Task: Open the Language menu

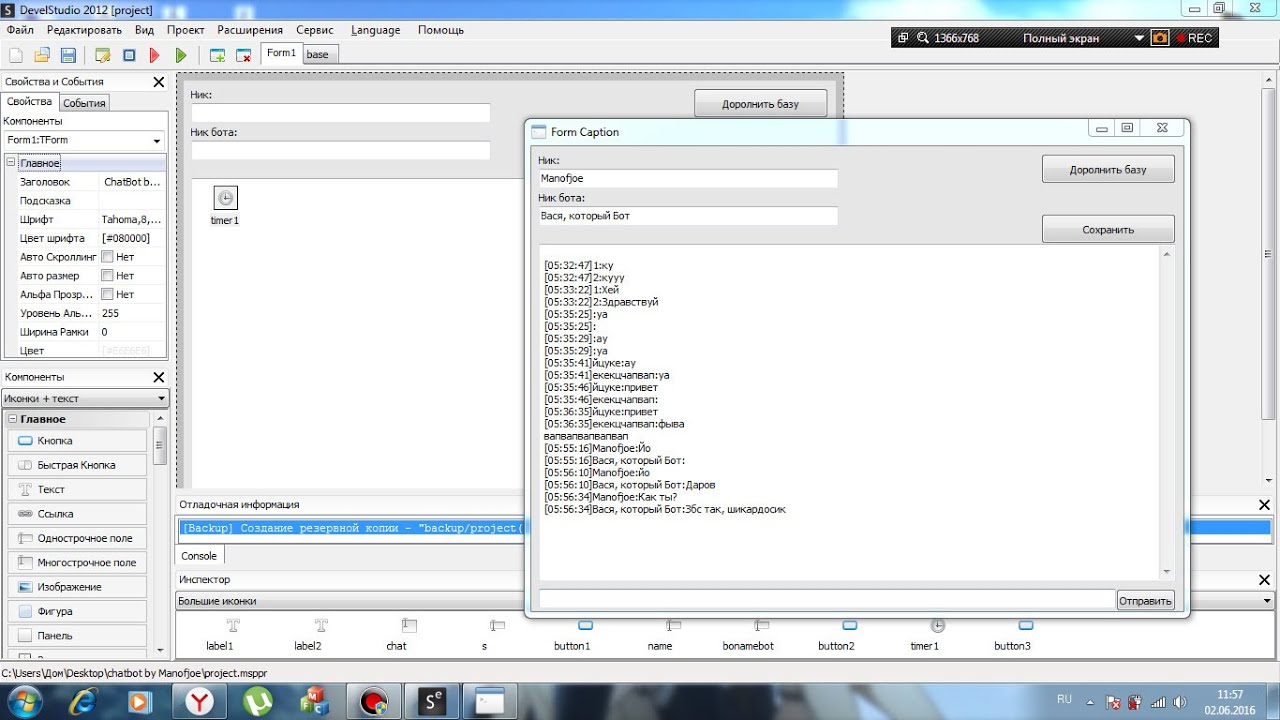Action: click(376, 30)
